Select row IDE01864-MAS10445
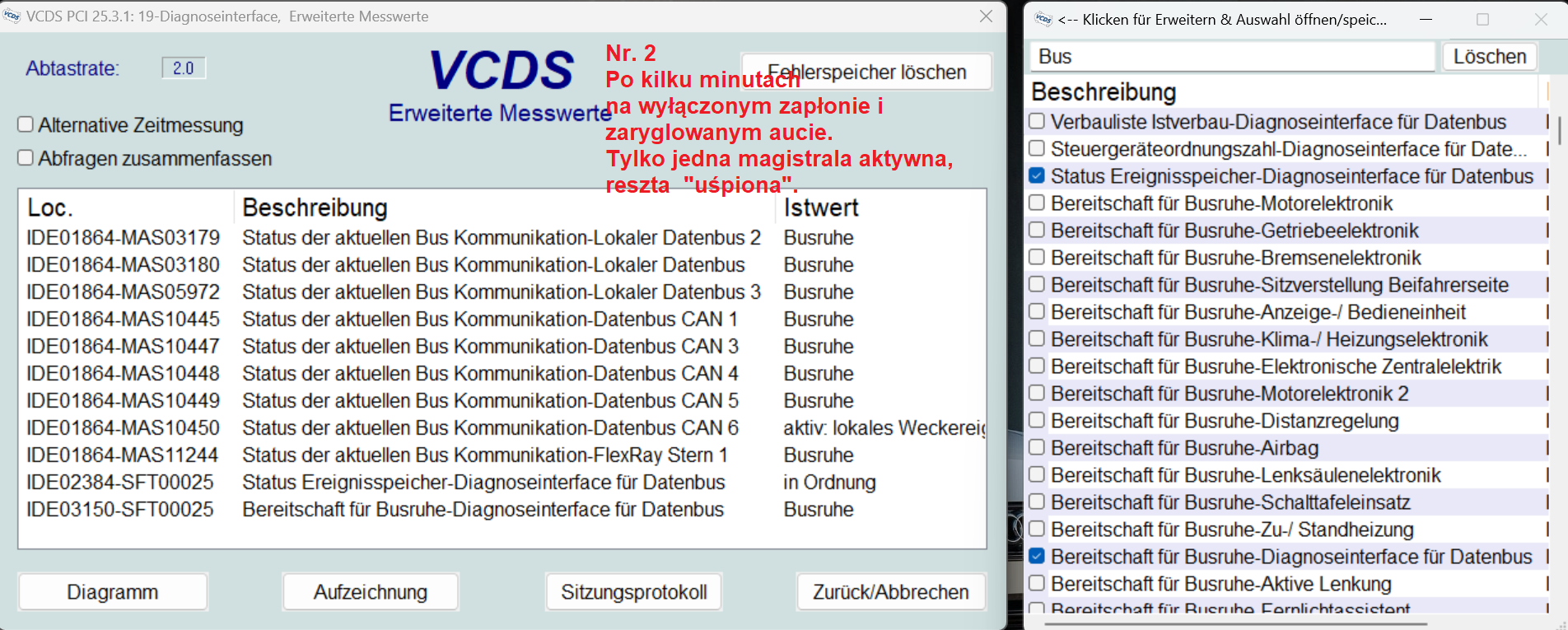 tap(502, 319)
